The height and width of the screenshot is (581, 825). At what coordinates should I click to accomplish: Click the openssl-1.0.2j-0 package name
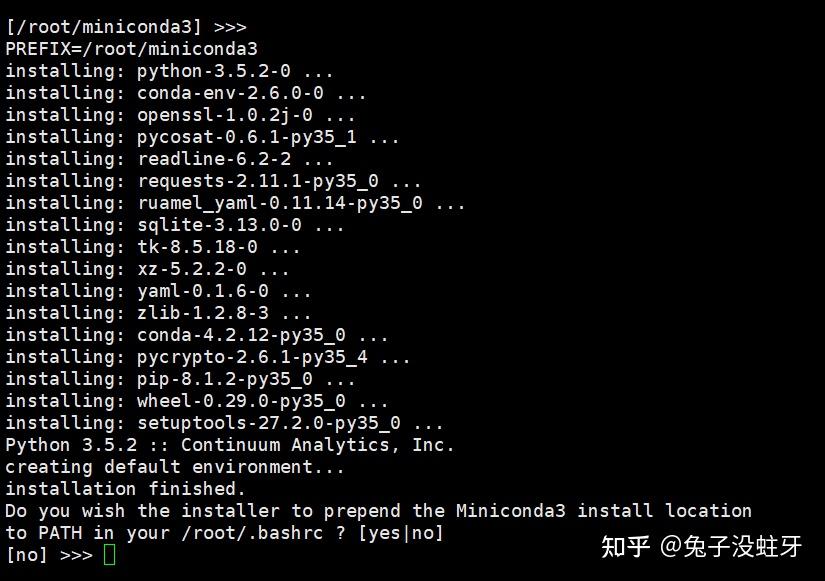pyautogui.click(x=225, y=116)
